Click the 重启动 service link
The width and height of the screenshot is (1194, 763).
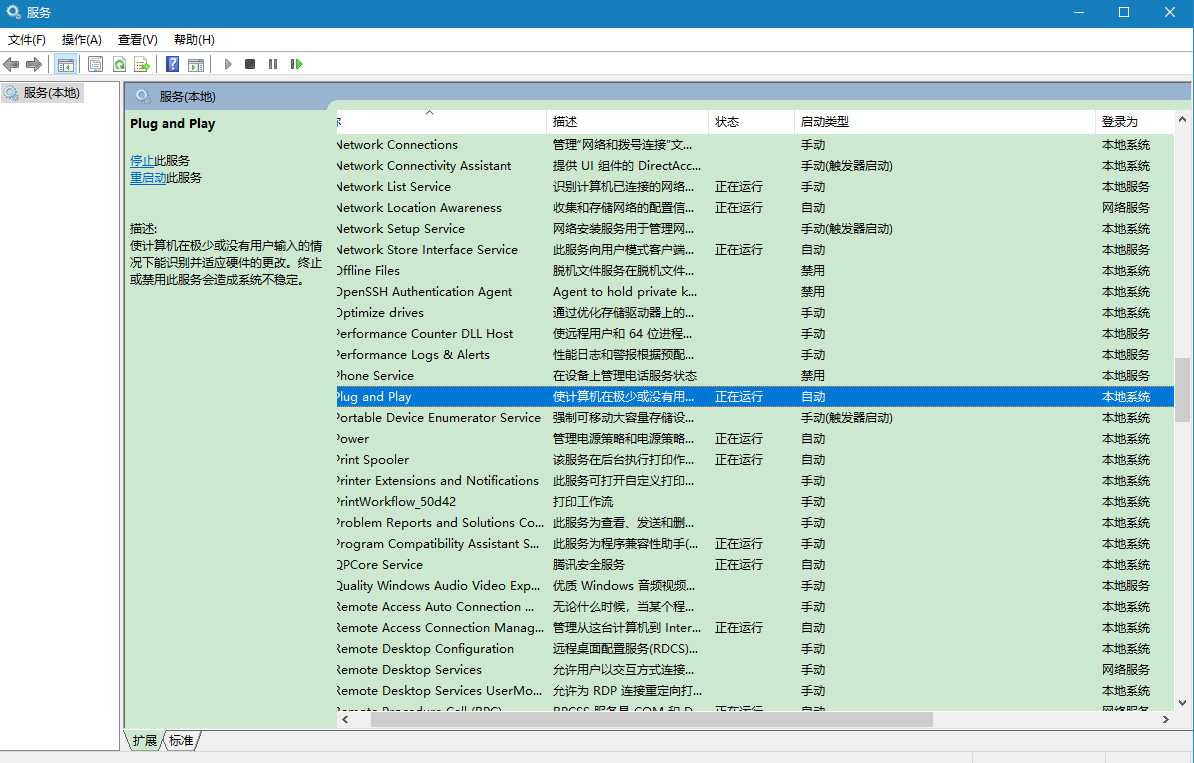click(148, 178)
